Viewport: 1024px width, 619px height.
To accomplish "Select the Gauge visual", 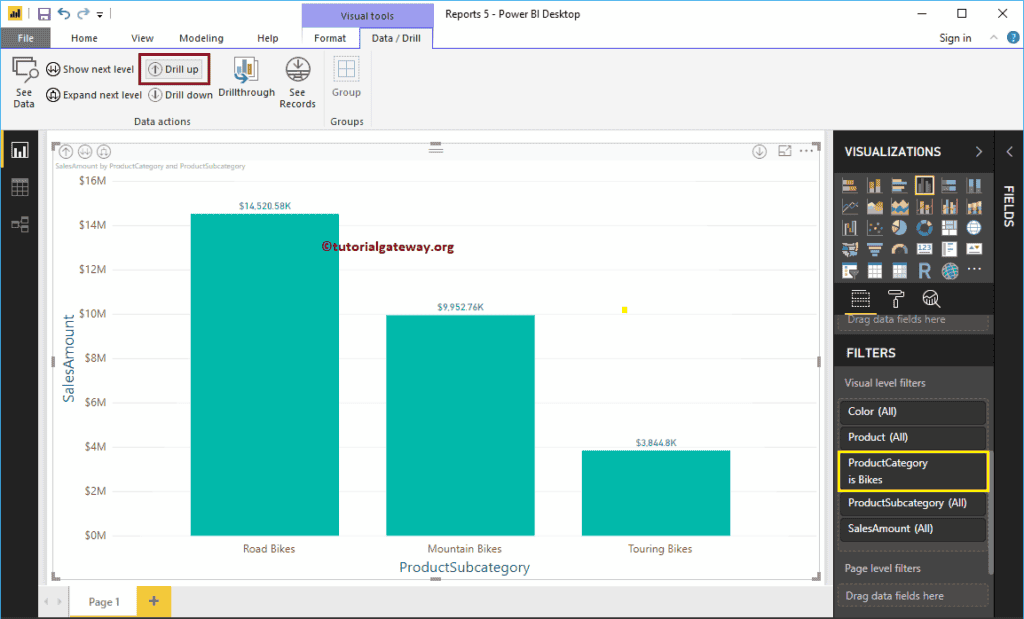I will click(899, 249).
